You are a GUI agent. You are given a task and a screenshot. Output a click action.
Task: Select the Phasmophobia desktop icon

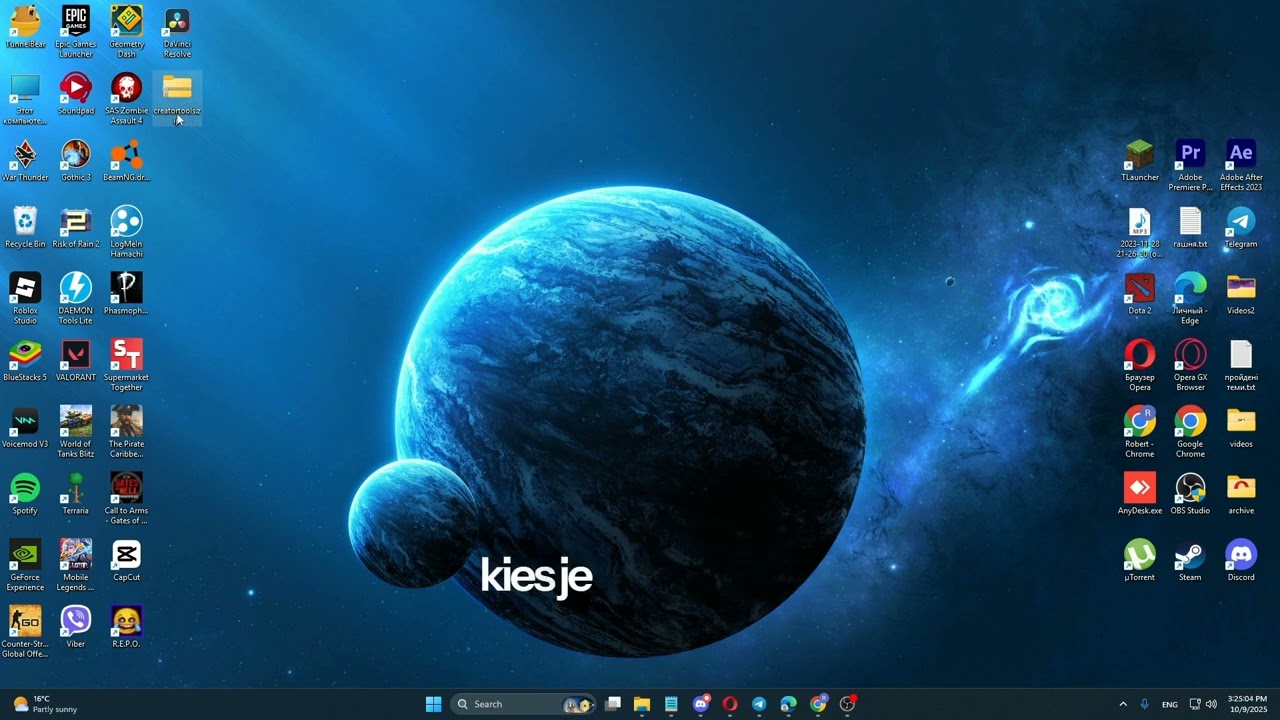[x=126, y=294]
